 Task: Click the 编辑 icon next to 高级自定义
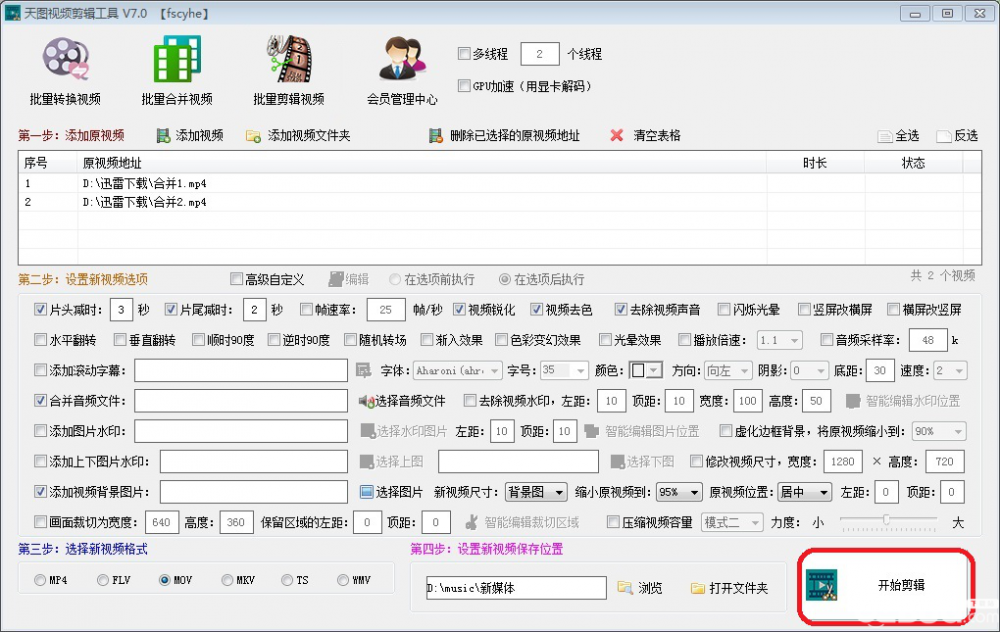pyautogui.click(x=335, y=279)
